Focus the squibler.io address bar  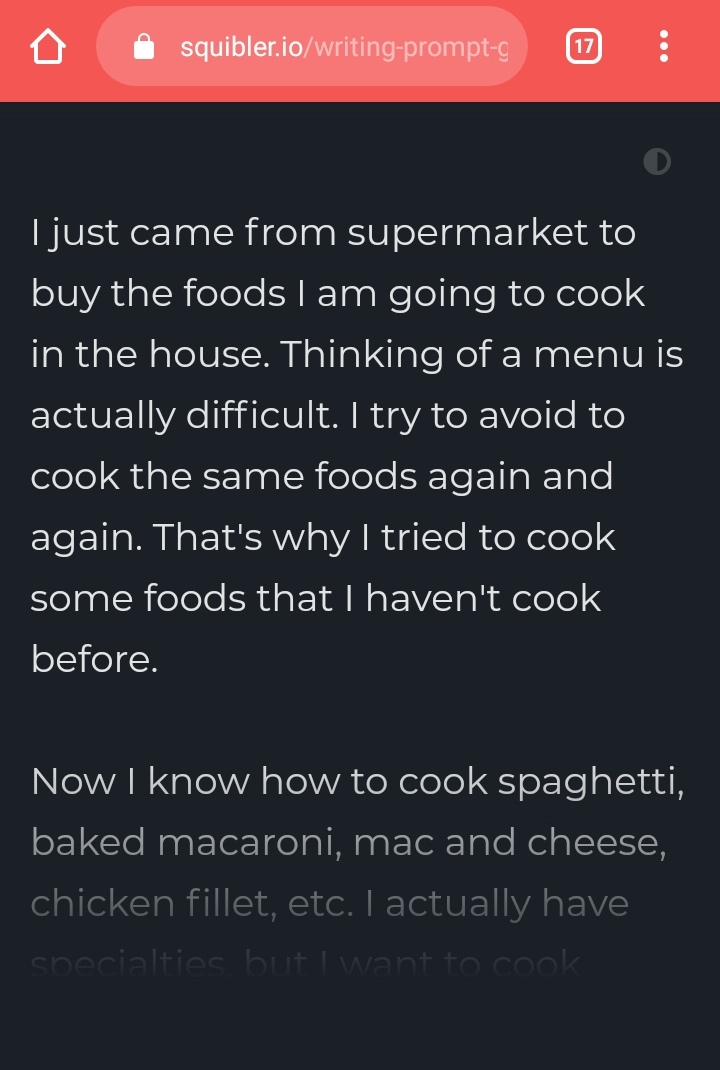(x=312, y=46)
